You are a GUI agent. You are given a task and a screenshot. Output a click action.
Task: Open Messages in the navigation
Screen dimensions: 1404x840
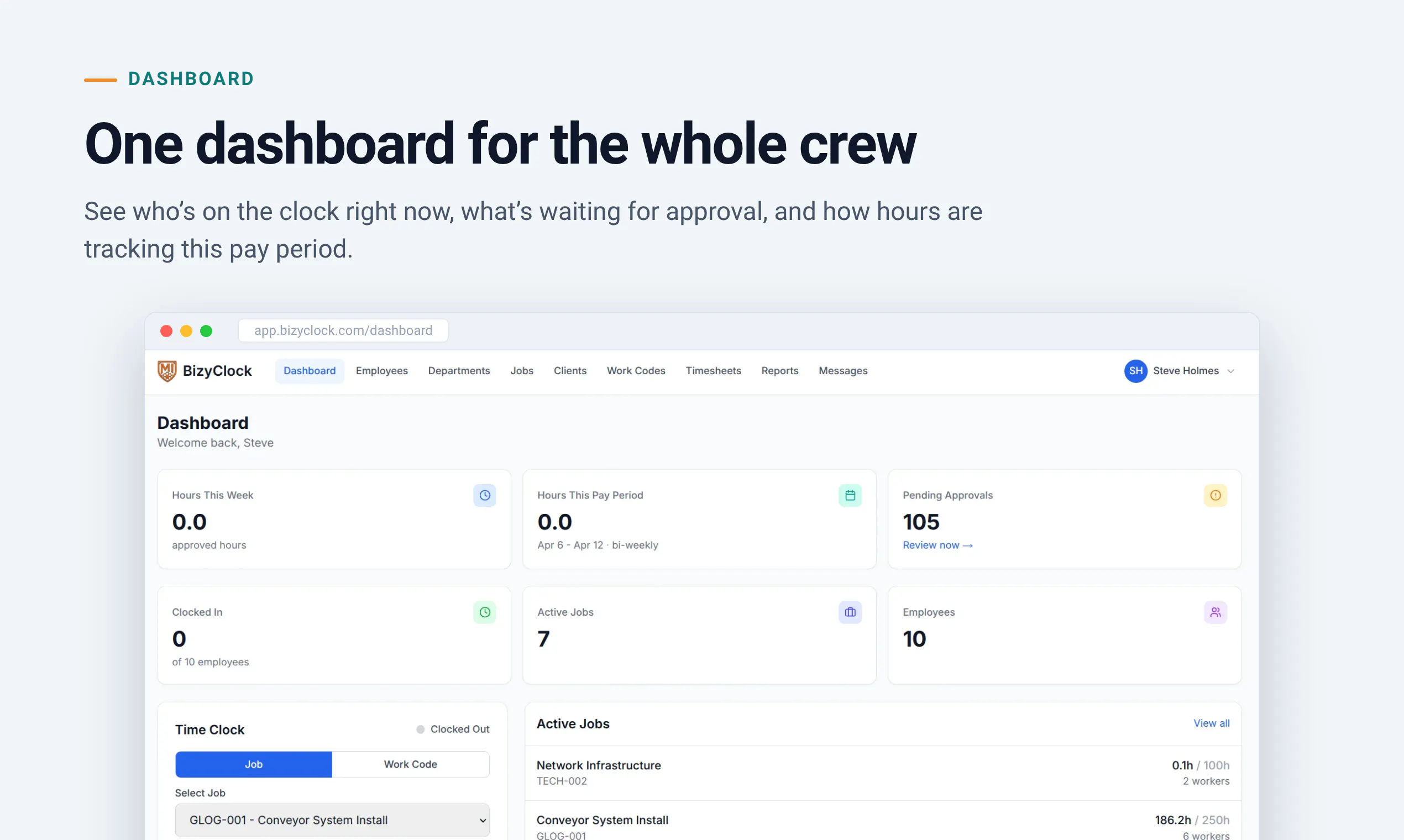pos(843,371)
